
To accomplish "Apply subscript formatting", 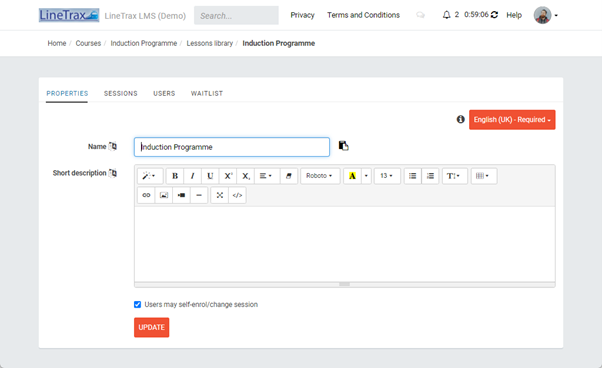I will point(246,176).
